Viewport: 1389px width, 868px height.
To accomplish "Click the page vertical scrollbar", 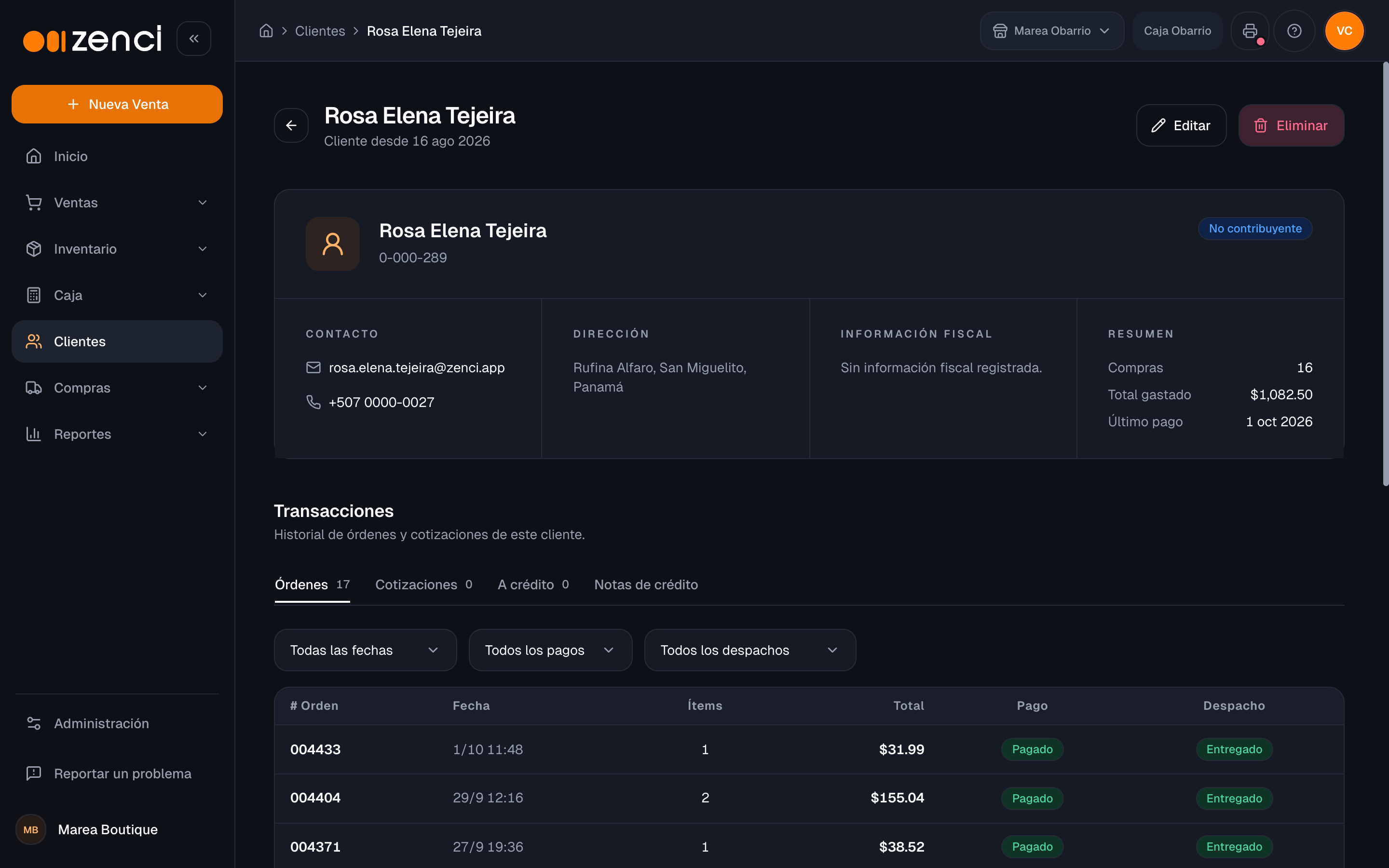I will (1385, 274).
